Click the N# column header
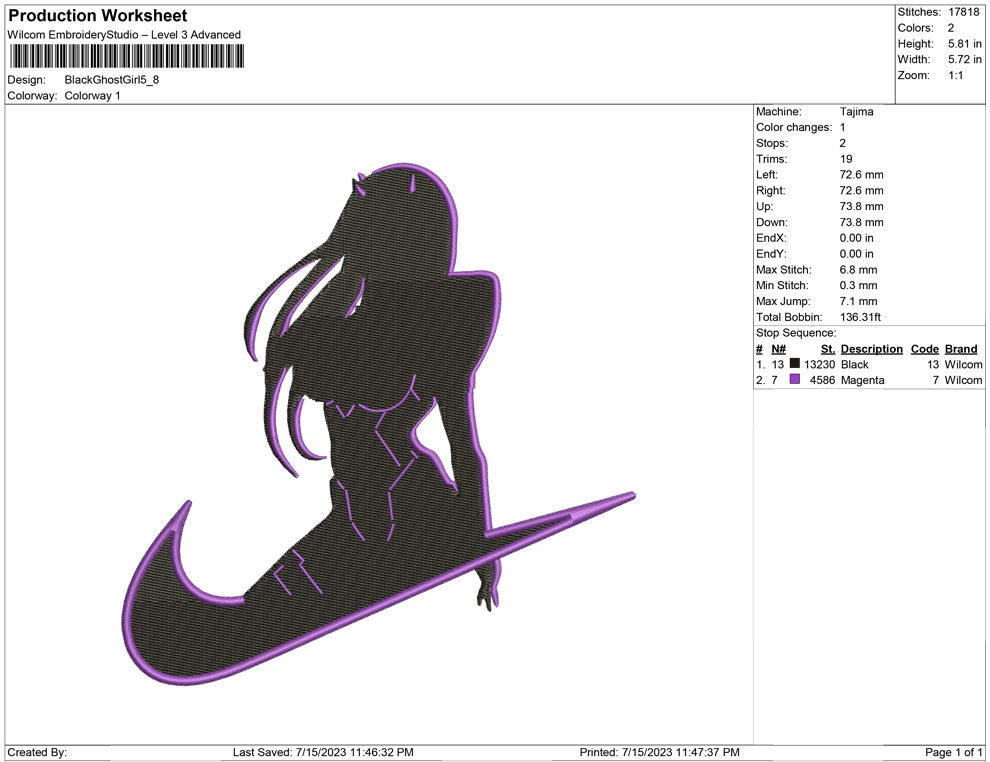Screen dimensions: 990x762 click(778, 349)
